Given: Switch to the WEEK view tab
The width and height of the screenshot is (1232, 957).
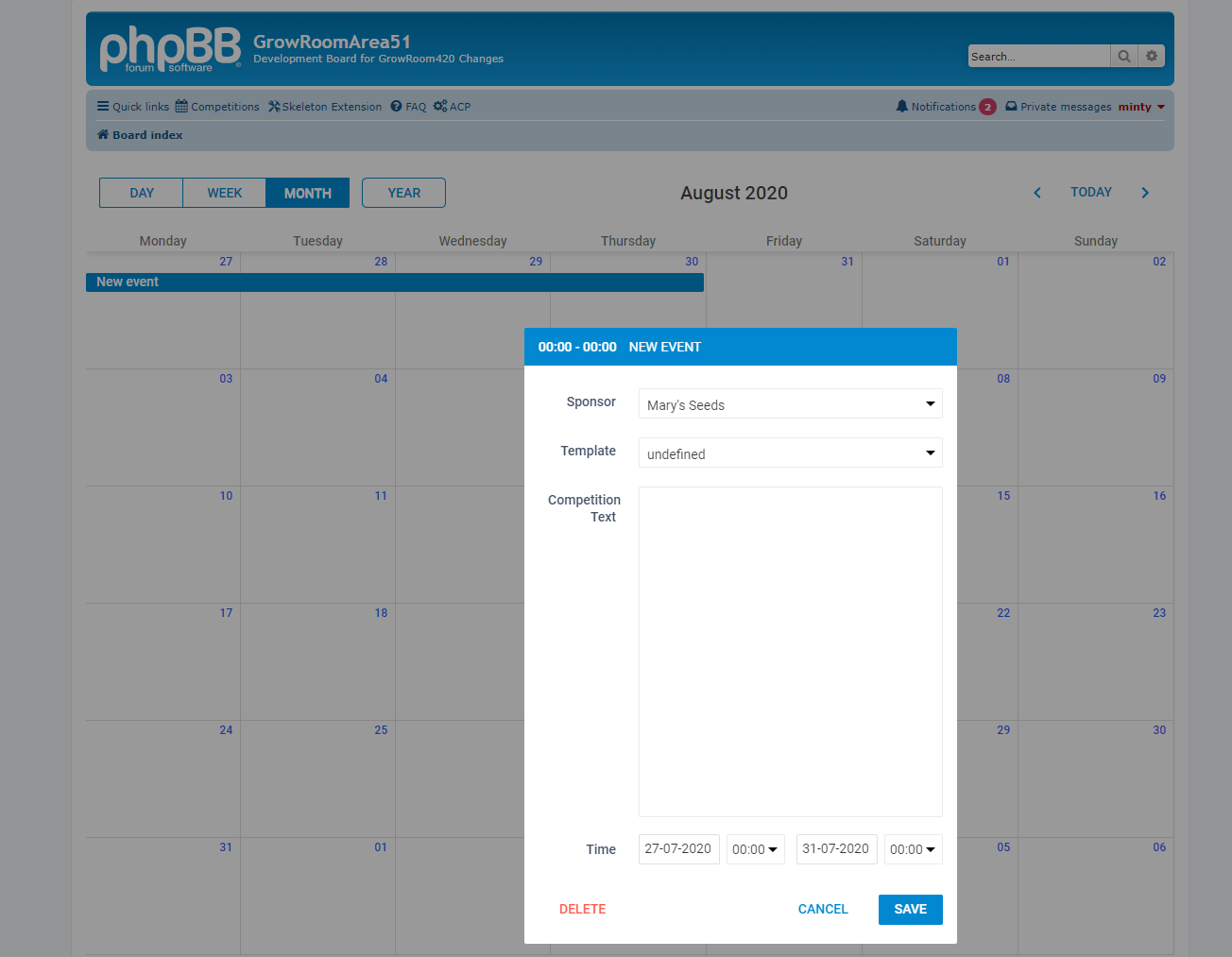Looking at the screenshot, I should [x=225, y=193].
